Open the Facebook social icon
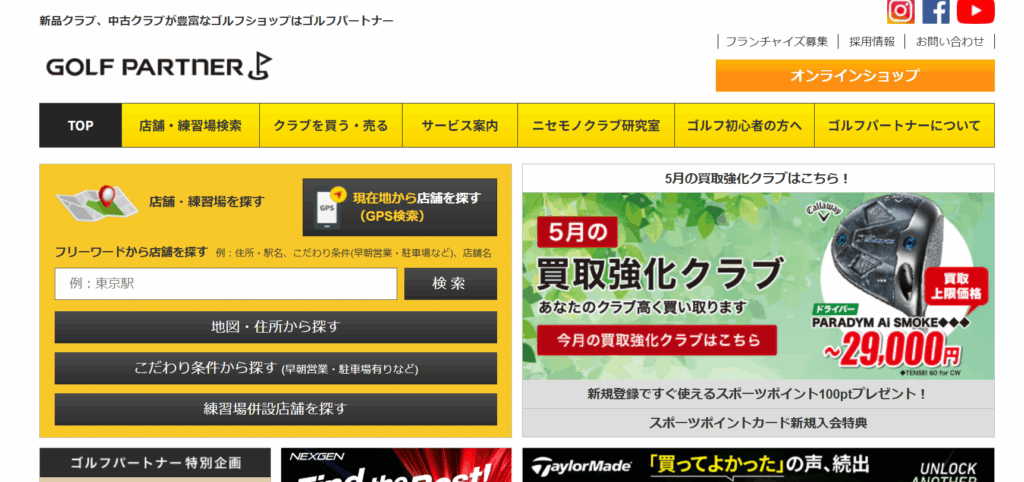1024x482 pixels. click(x=936, y=11)
